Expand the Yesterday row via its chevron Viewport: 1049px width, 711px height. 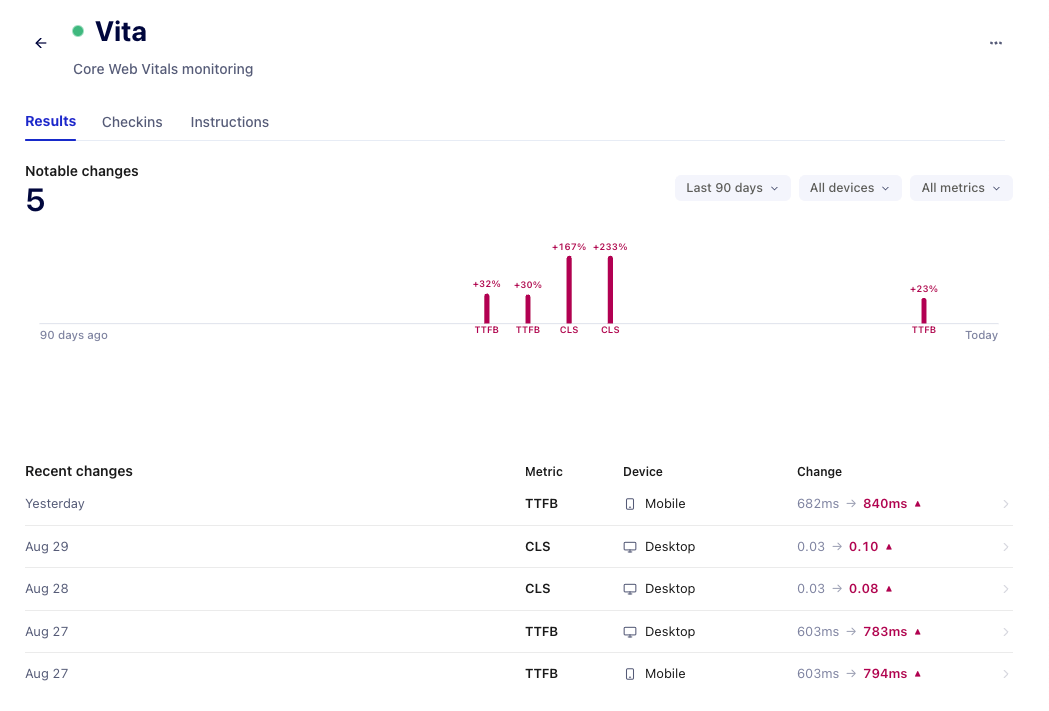[x=1006, y=504]
